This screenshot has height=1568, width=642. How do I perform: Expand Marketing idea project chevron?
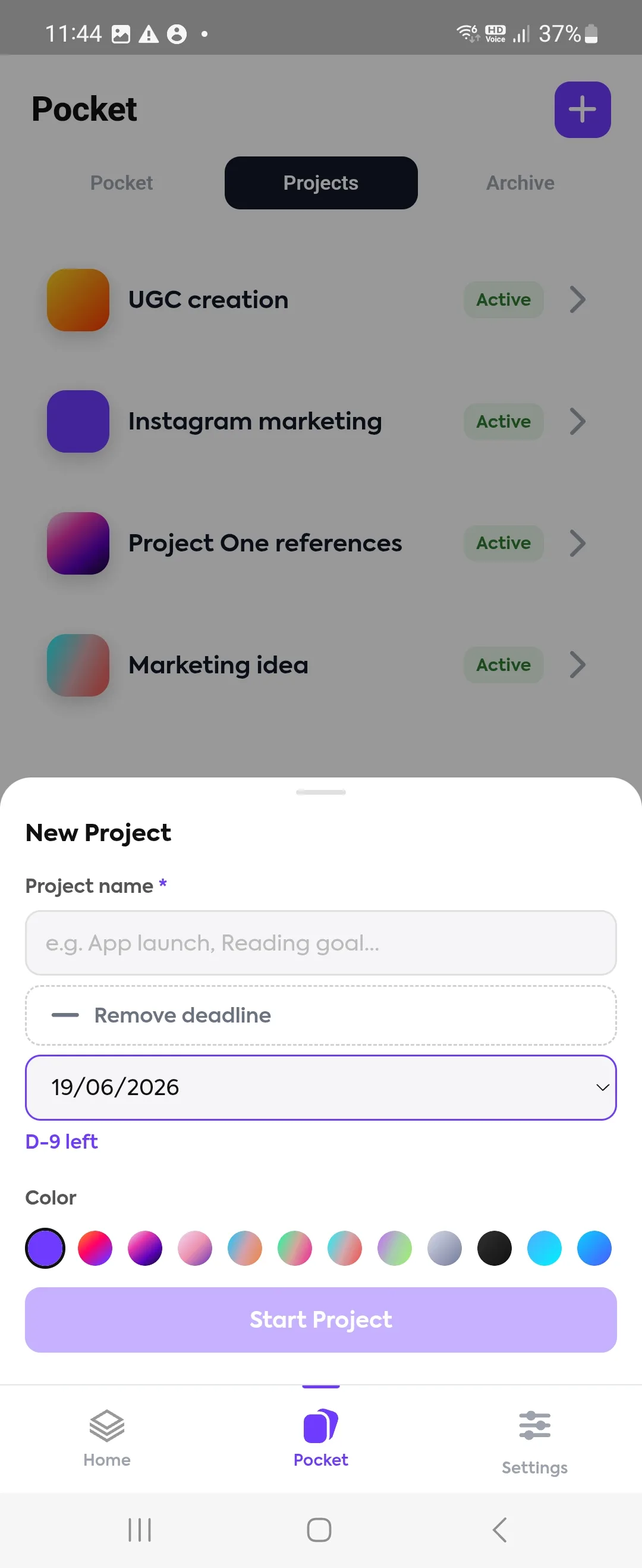click(577, 664)
